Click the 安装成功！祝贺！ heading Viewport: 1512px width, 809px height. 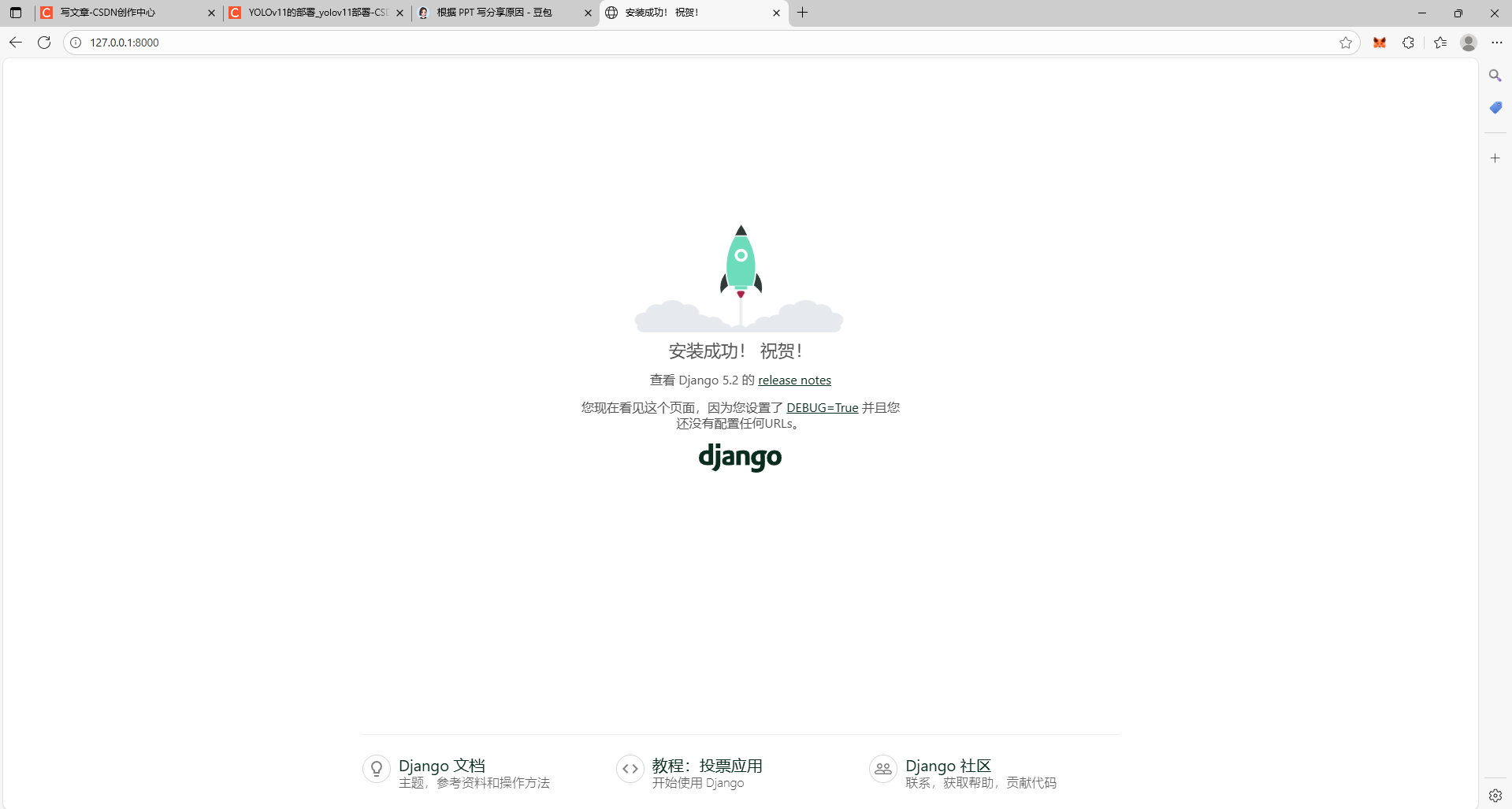coord(735,351)
